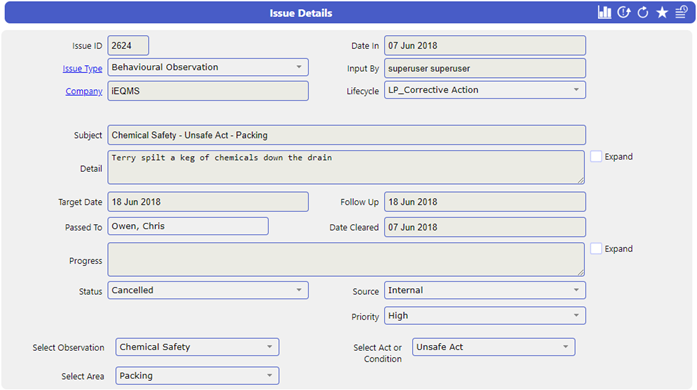This screenshot has height=390, width=697.
Task: Open the Select Act or Condition dropdown
Action: point(493,347)
